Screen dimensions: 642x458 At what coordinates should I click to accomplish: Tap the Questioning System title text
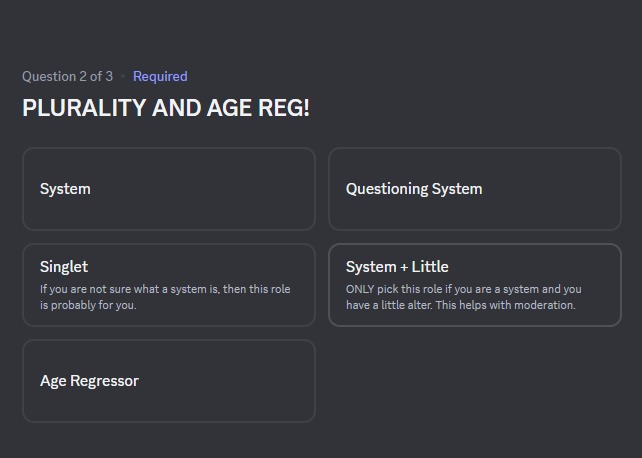(414, 189)
